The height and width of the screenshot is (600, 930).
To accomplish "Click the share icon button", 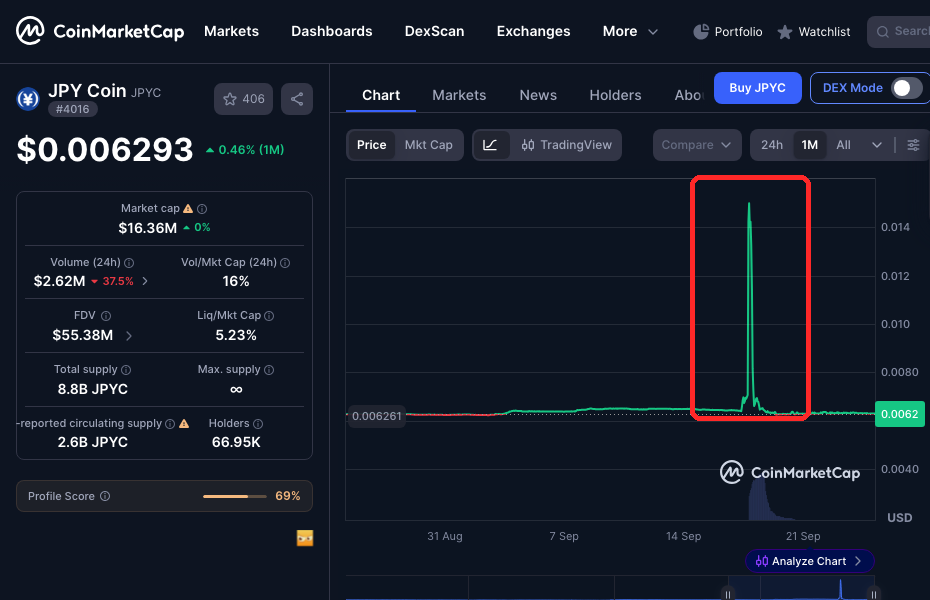I will click(x=297, y=99).
